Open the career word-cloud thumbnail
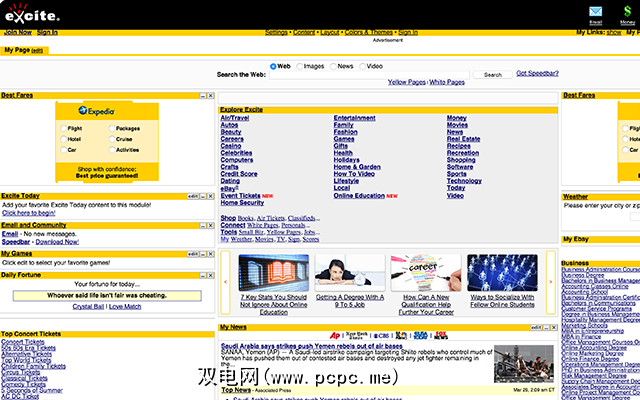The height and width of the screenshot is (400, 640). pyautogui.click(x=426, y=273)
